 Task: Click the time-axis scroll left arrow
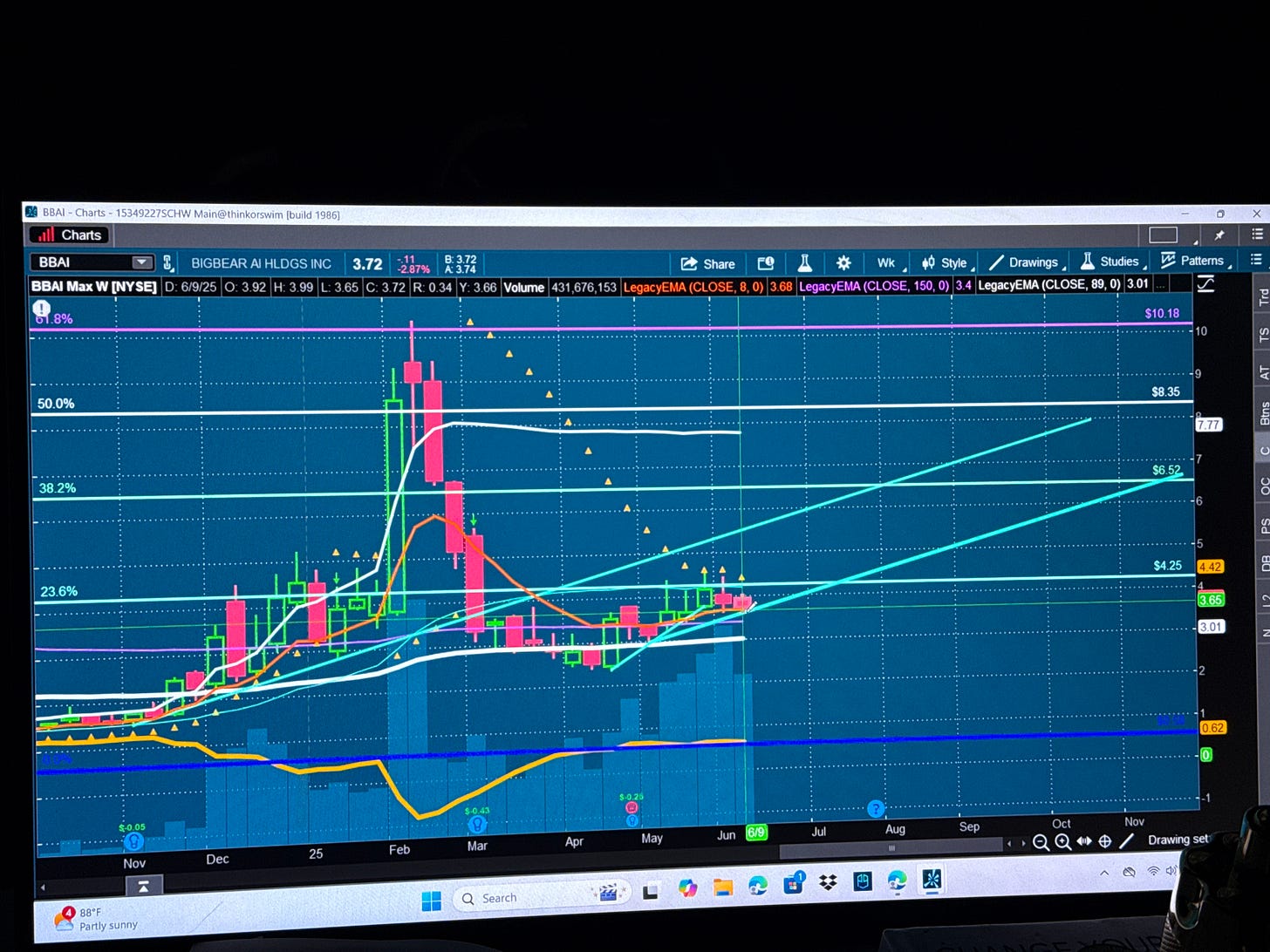pos(1009,844)
